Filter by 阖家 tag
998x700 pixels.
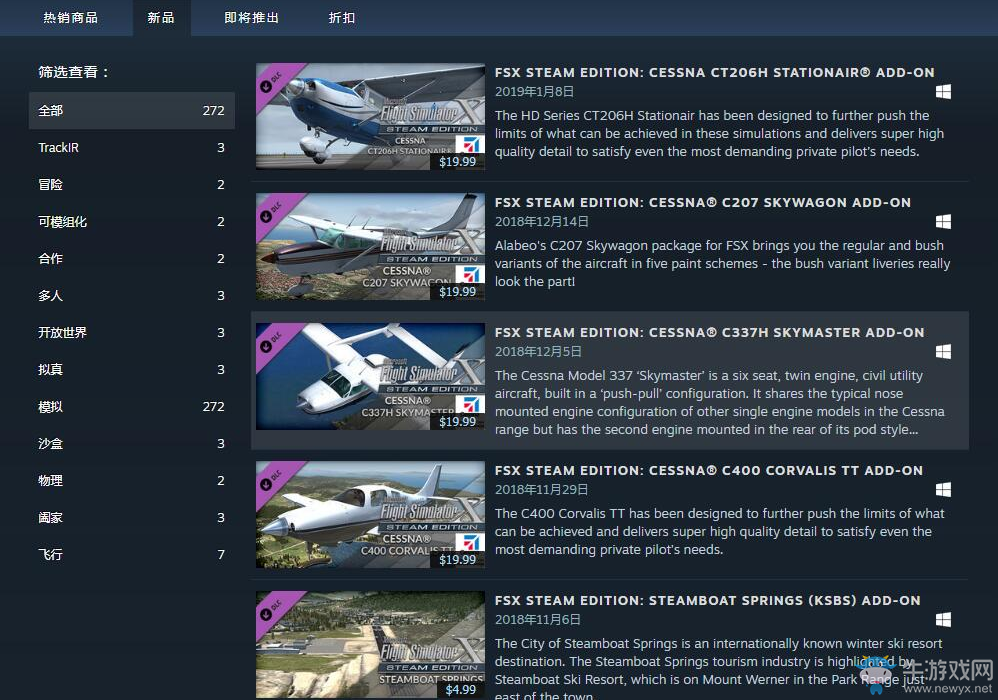tap(132, 517)
